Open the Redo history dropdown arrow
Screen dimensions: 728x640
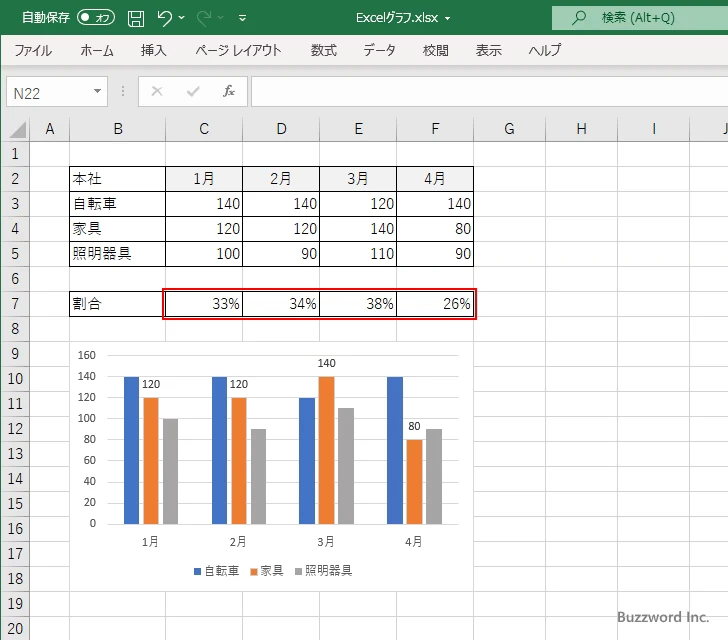click(x=221, y=18)
